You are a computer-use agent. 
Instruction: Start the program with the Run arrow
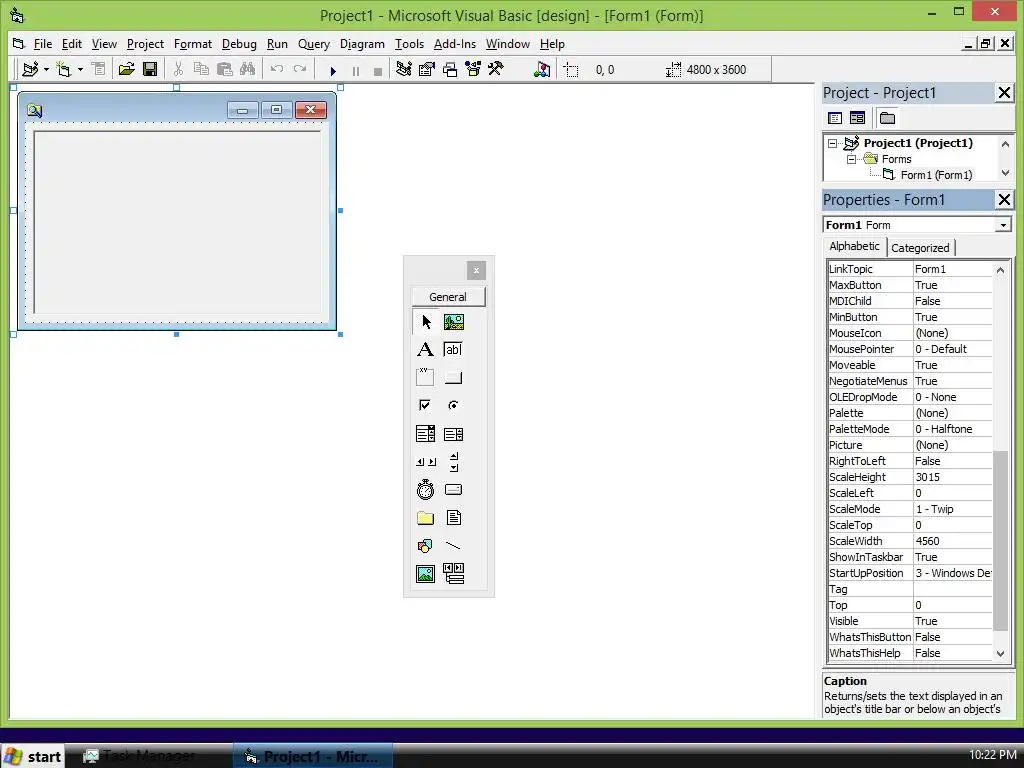point(333,71)
